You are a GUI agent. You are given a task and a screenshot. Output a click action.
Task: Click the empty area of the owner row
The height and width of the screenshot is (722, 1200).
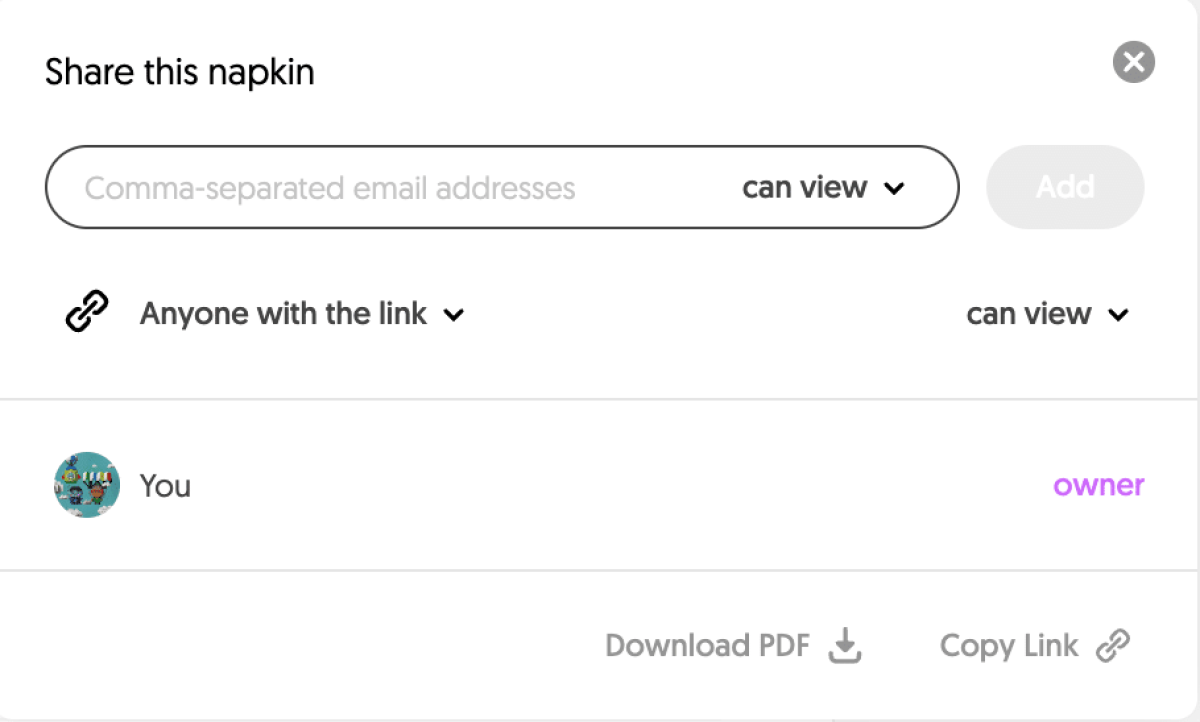600,486
